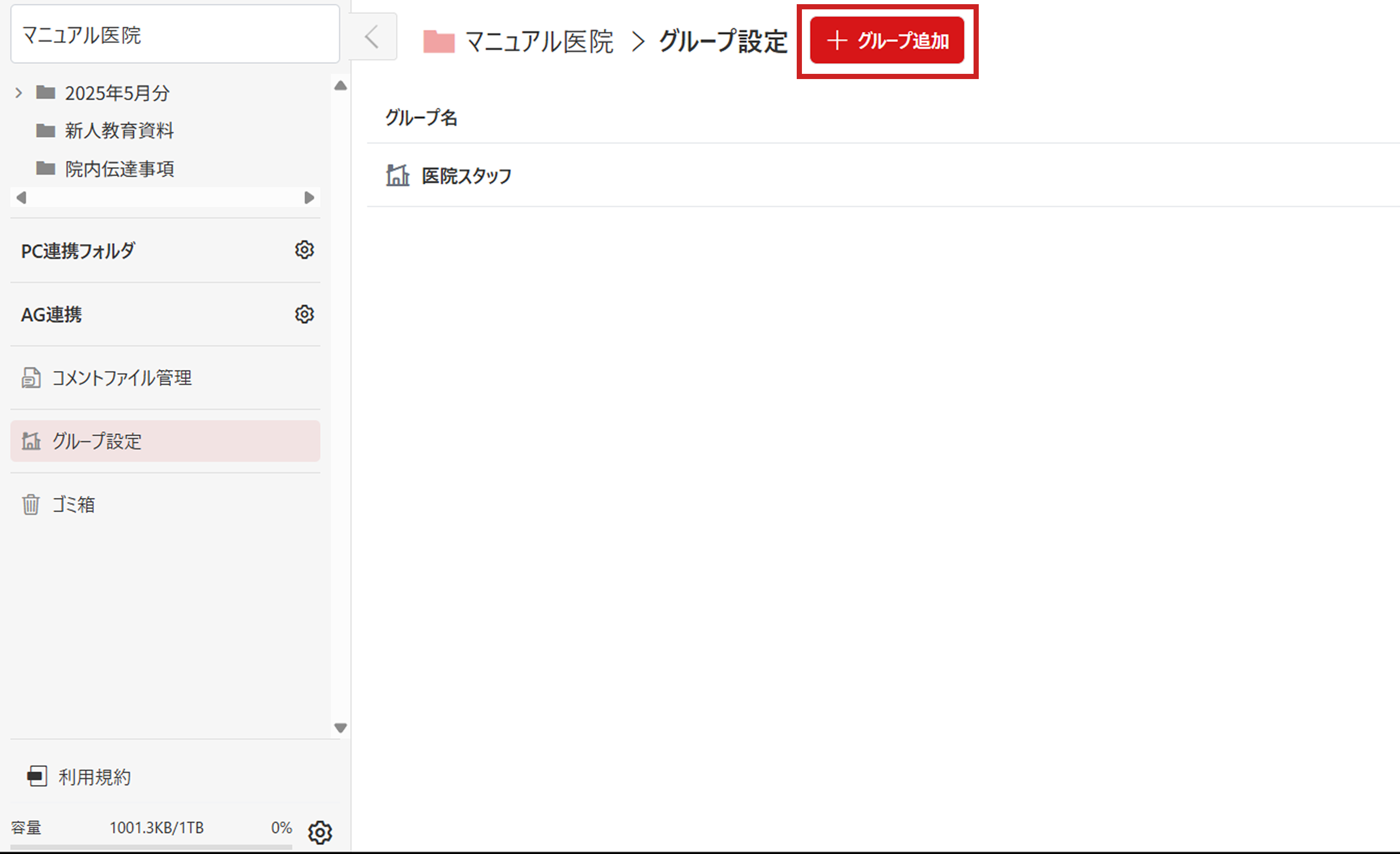Click the グループ名 column header
This screenshot has width=1400, height=854.
pos(421,118)
